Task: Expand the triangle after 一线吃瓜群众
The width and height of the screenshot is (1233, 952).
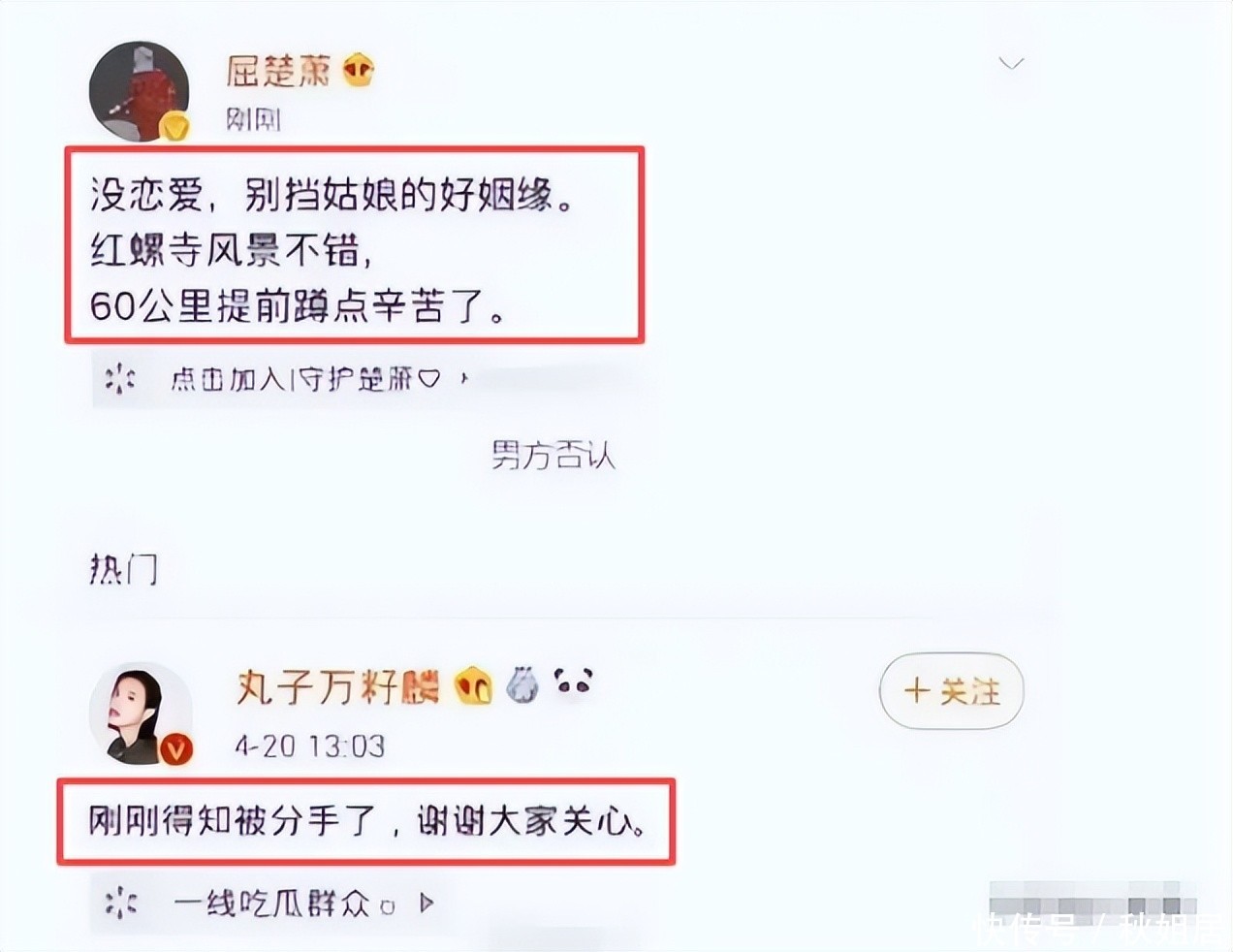Action: click(427, 904)
